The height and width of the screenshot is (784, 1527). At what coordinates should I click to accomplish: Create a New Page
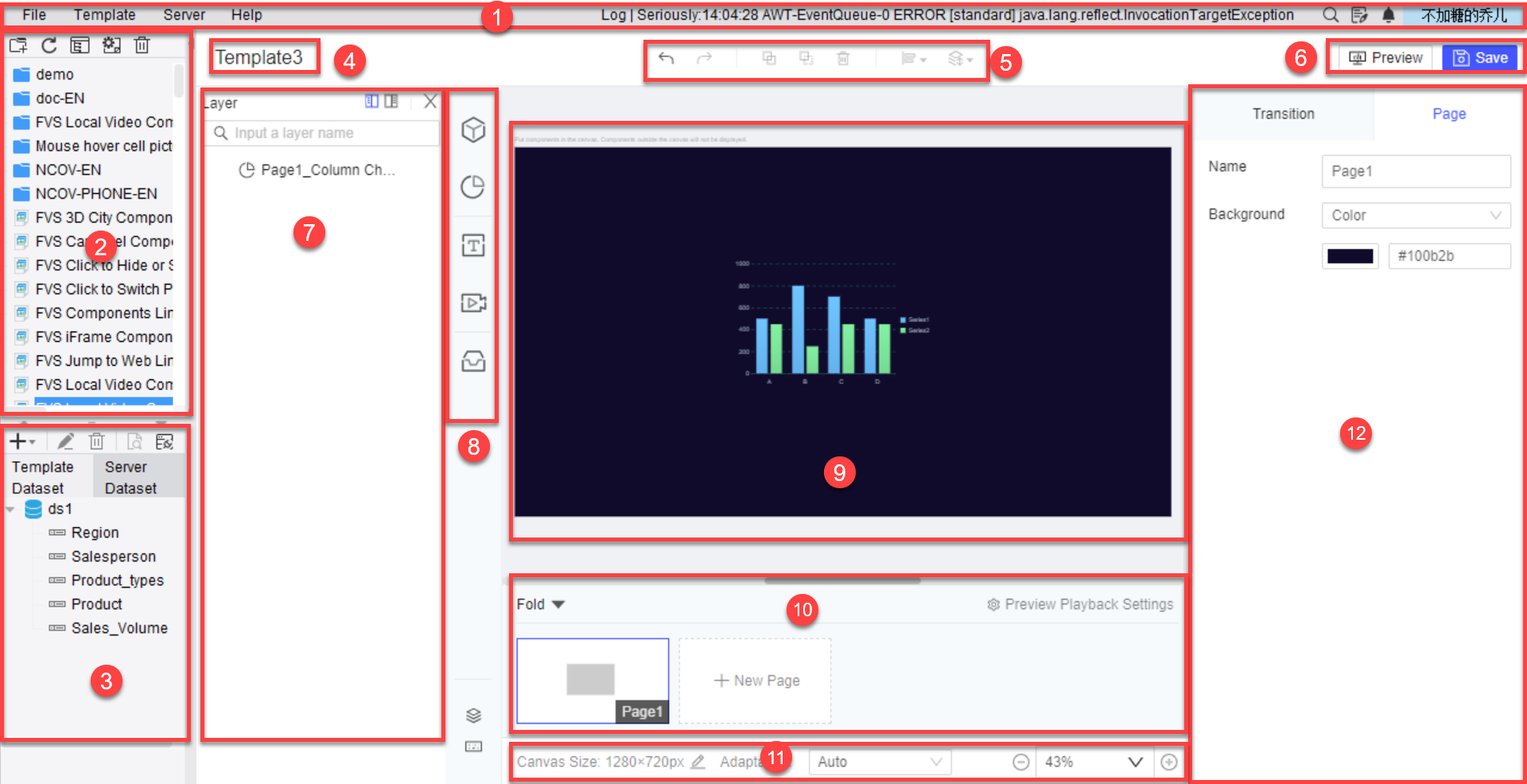[754, 680]
